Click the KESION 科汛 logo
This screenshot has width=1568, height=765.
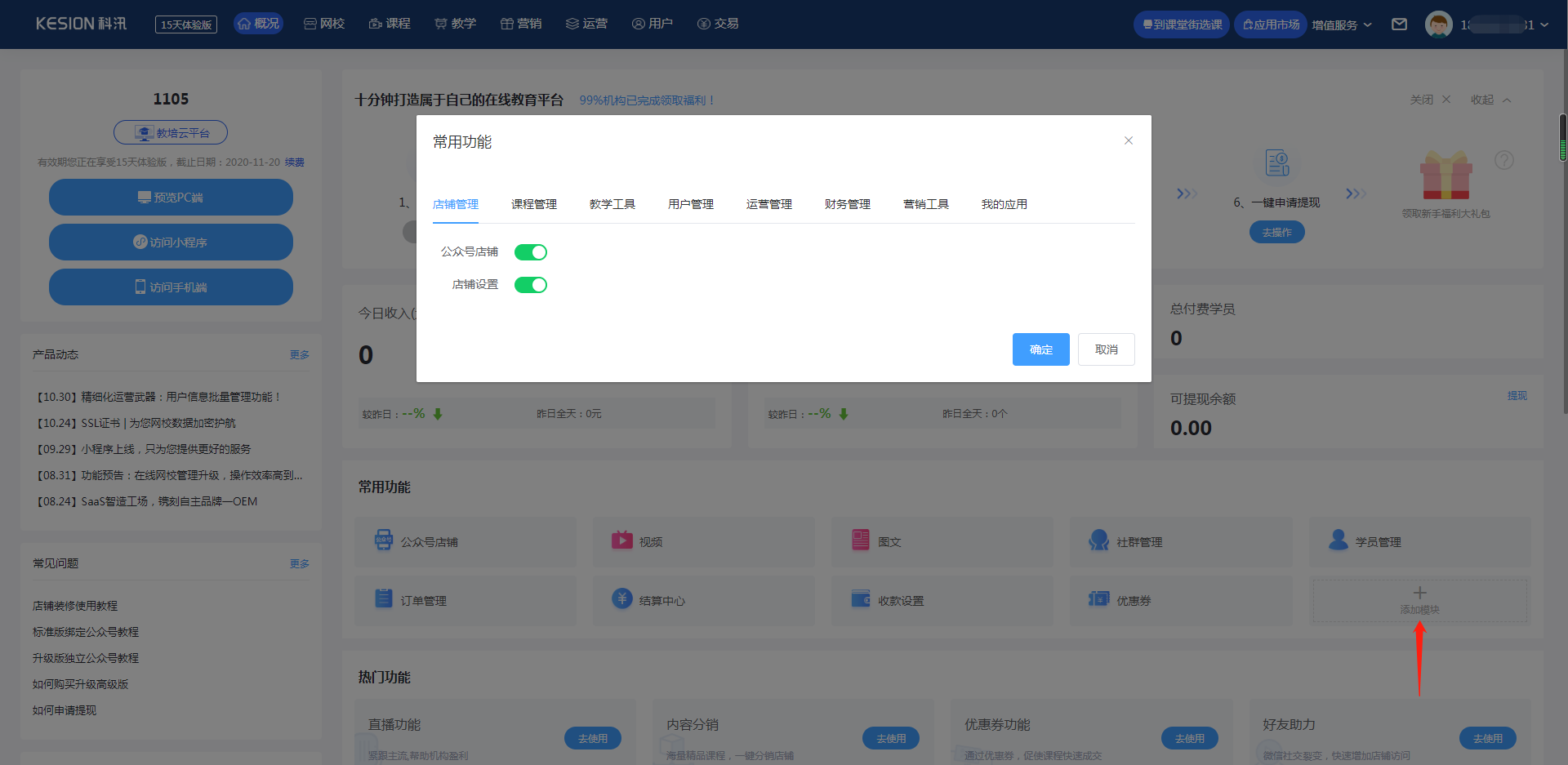[81, 24]
